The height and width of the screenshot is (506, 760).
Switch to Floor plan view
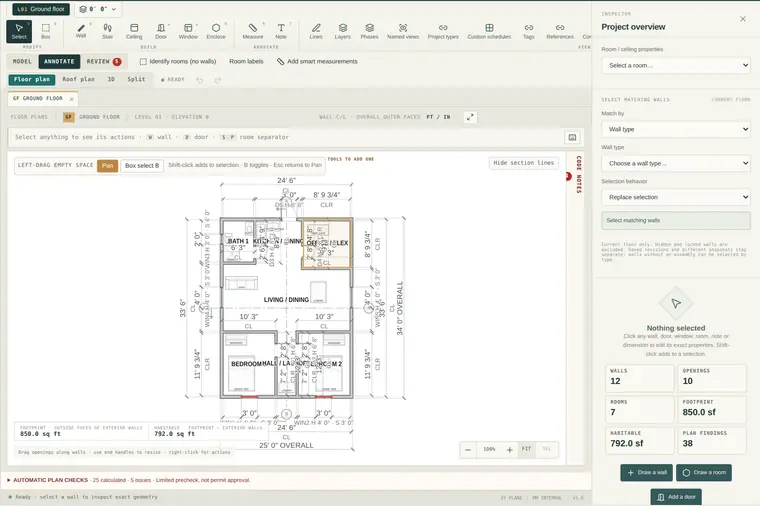(32, 79)
